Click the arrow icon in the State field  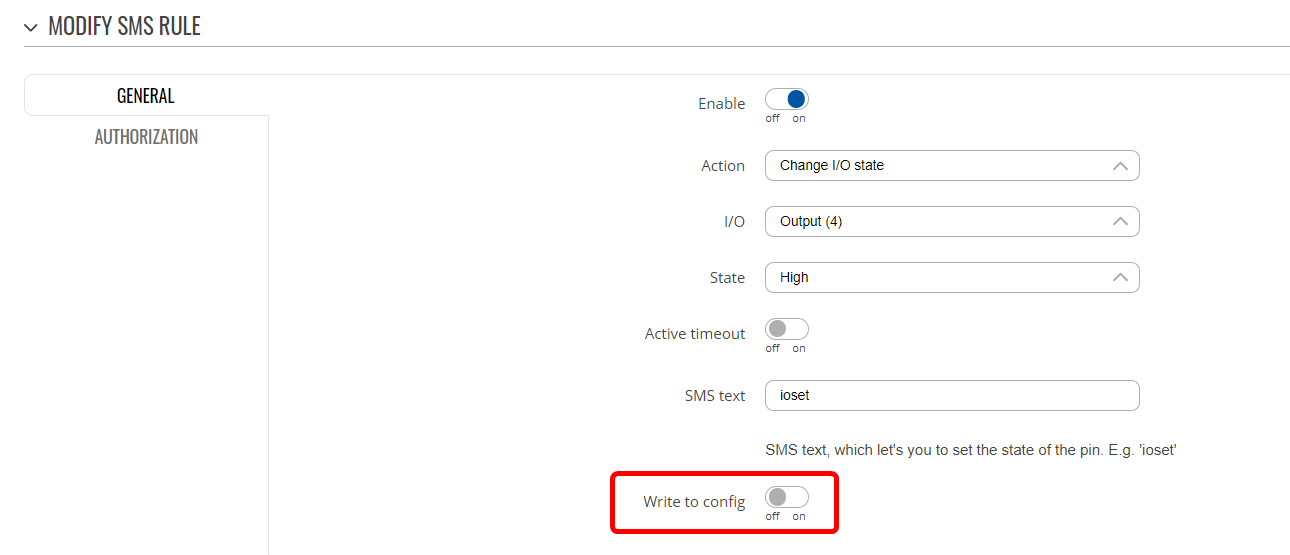pos(1120,278)
